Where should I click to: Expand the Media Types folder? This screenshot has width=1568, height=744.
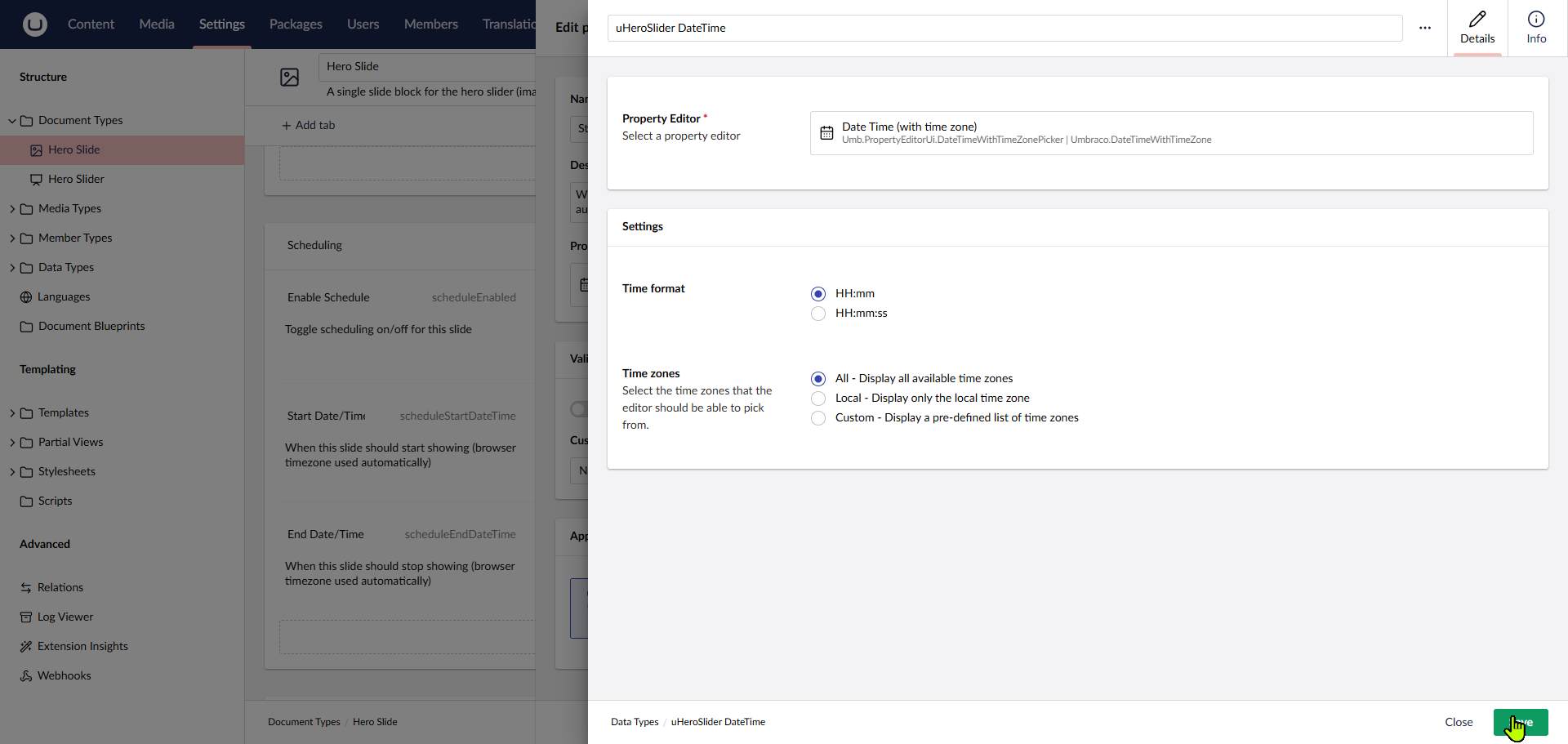click(12, 209)
